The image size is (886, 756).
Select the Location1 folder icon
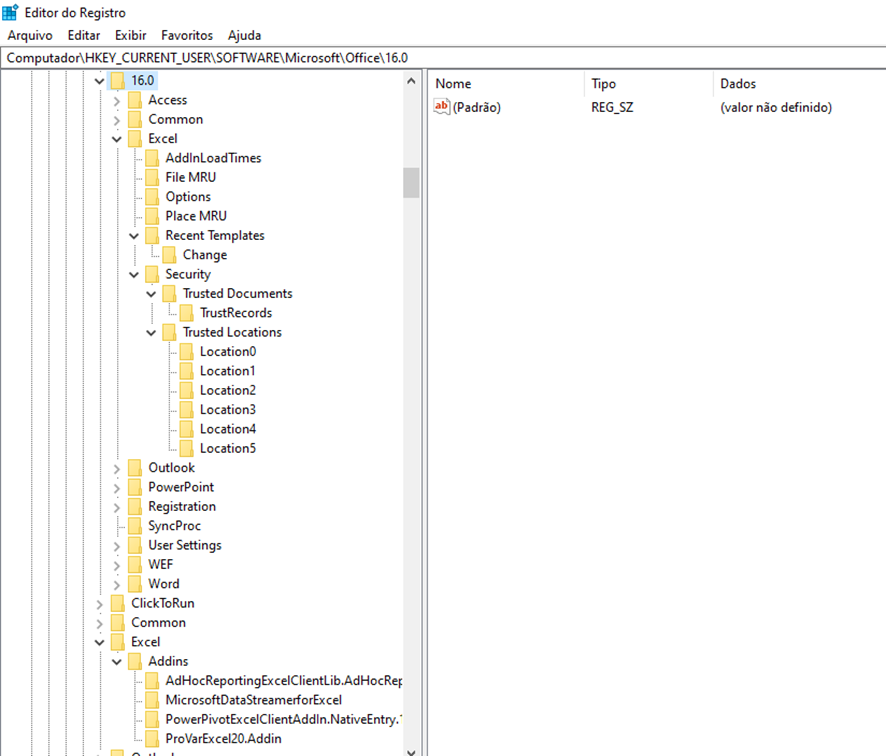coord(186,371)
